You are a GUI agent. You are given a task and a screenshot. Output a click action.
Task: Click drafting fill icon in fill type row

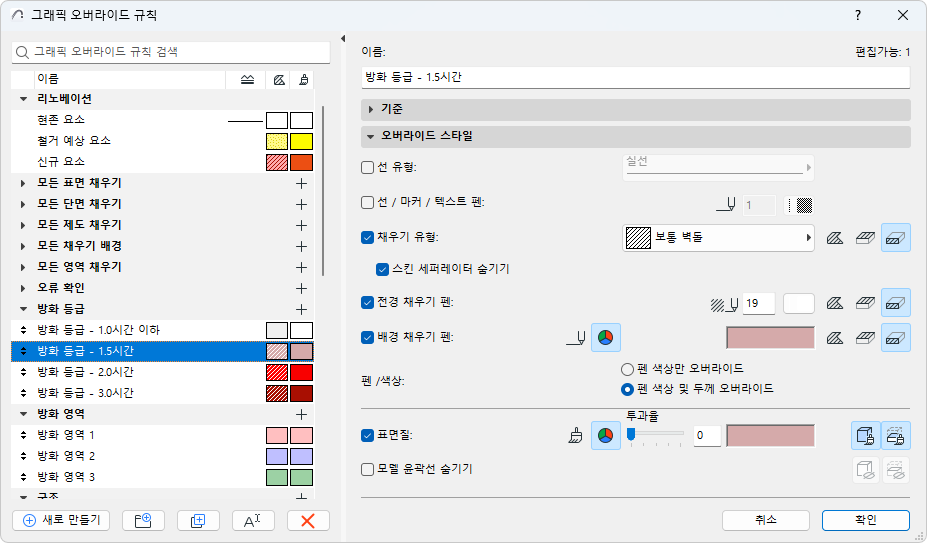(x=865, y=238)
